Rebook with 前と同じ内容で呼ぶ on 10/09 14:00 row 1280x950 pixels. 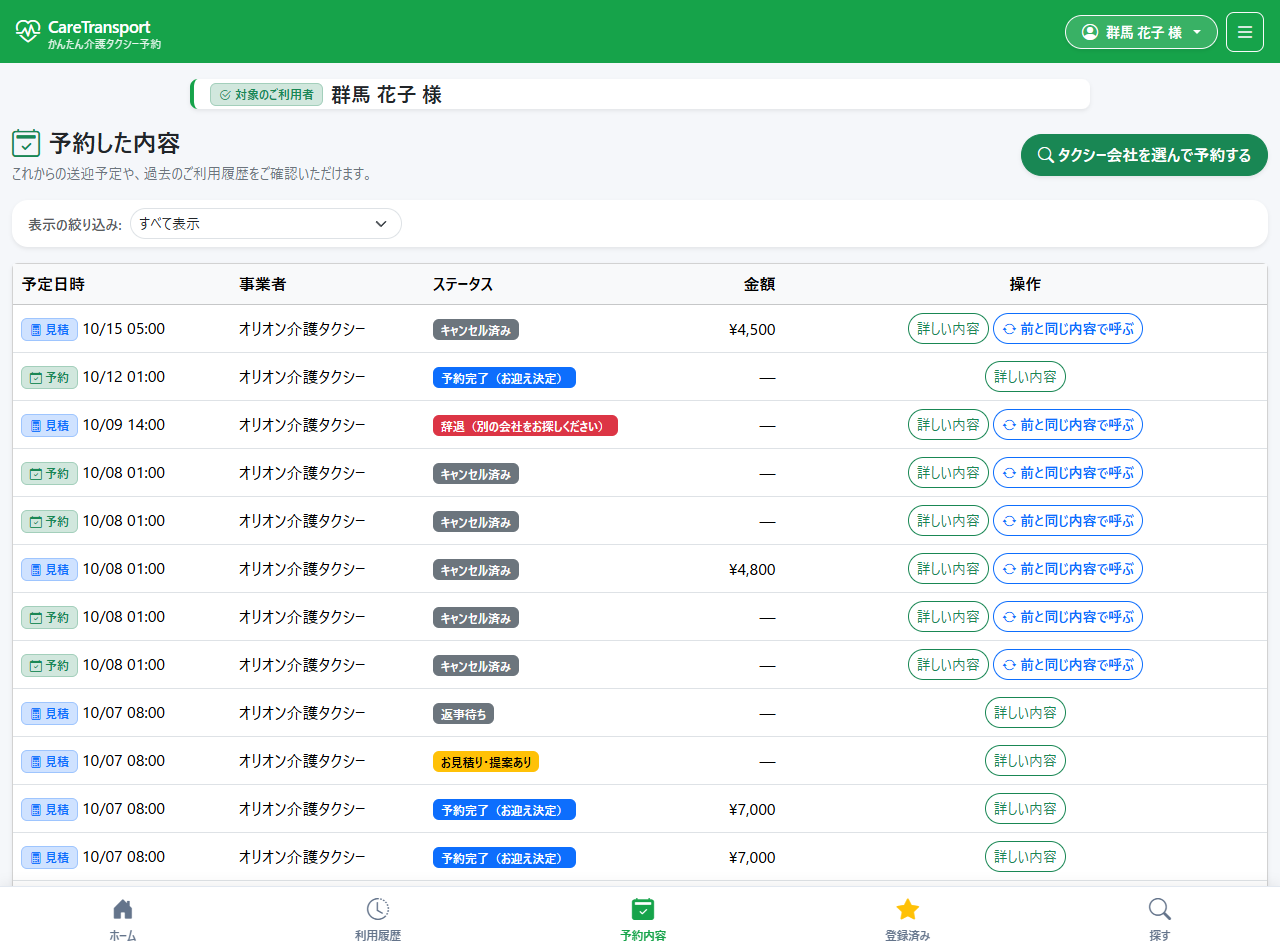pos(1068,425)
